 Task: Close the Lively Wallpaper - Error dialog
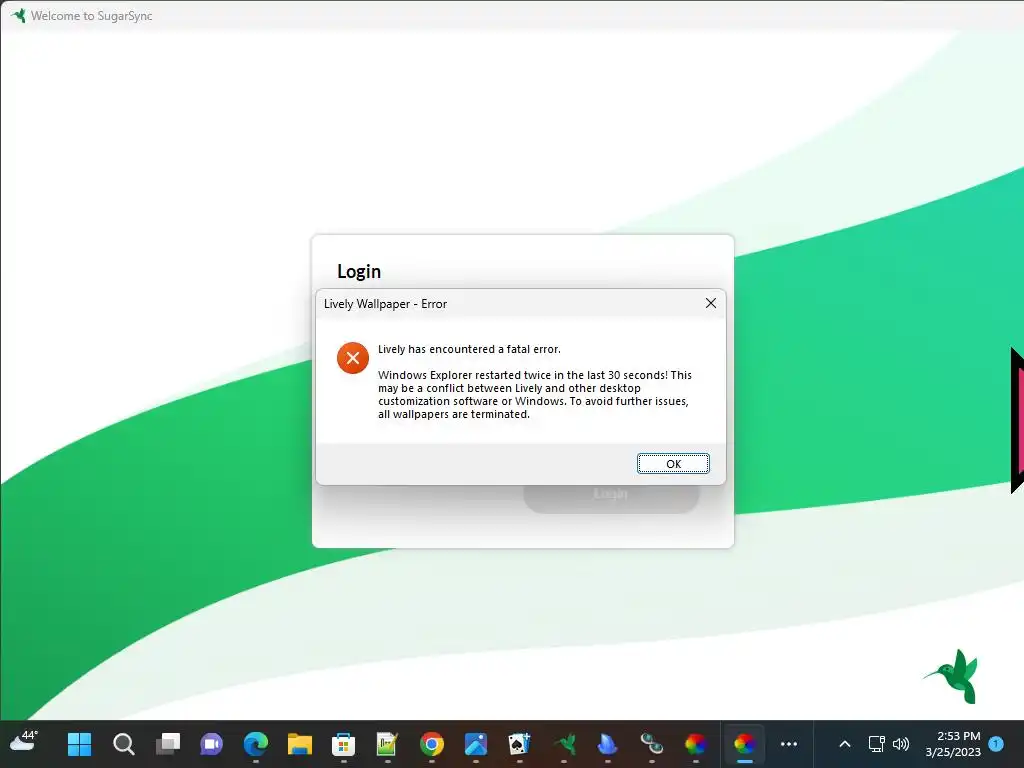coord(711,303)
